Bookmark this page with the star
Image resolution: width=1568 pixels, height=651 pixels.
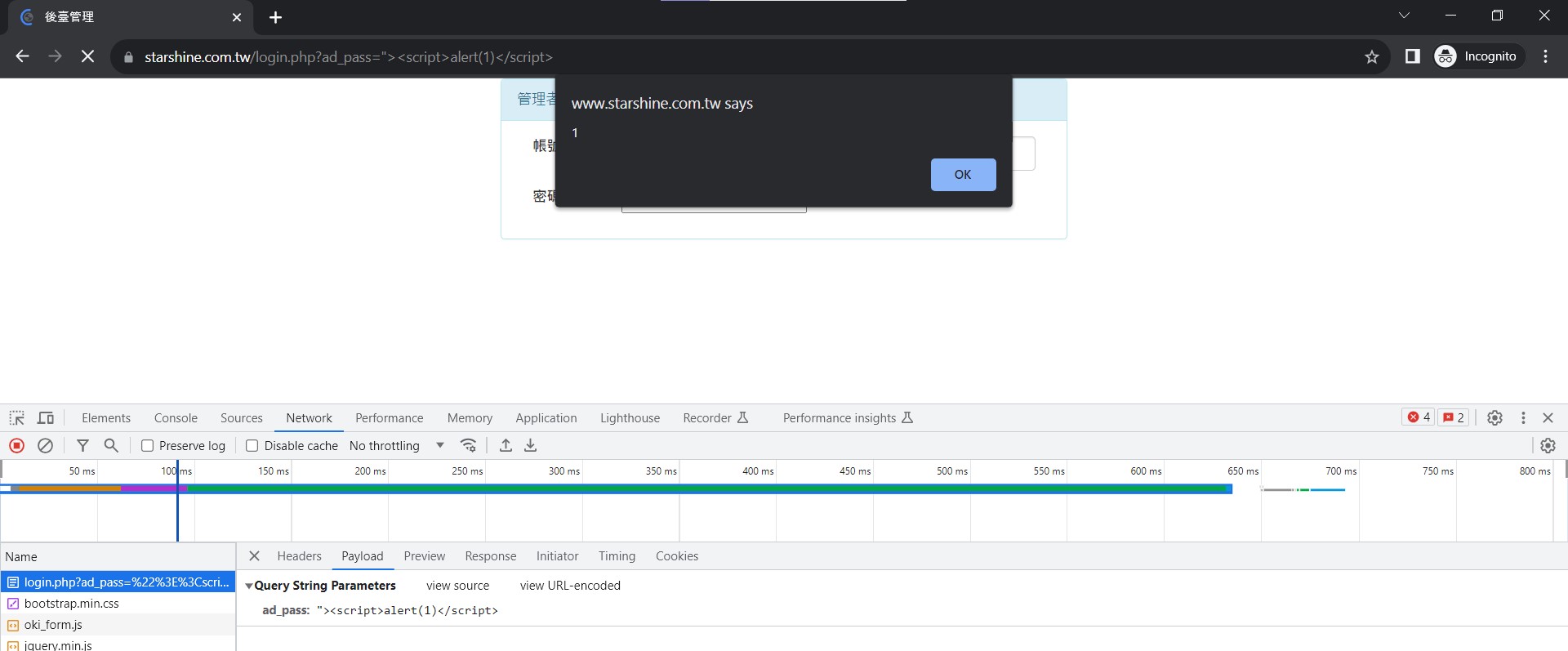tap(1372, 56)
